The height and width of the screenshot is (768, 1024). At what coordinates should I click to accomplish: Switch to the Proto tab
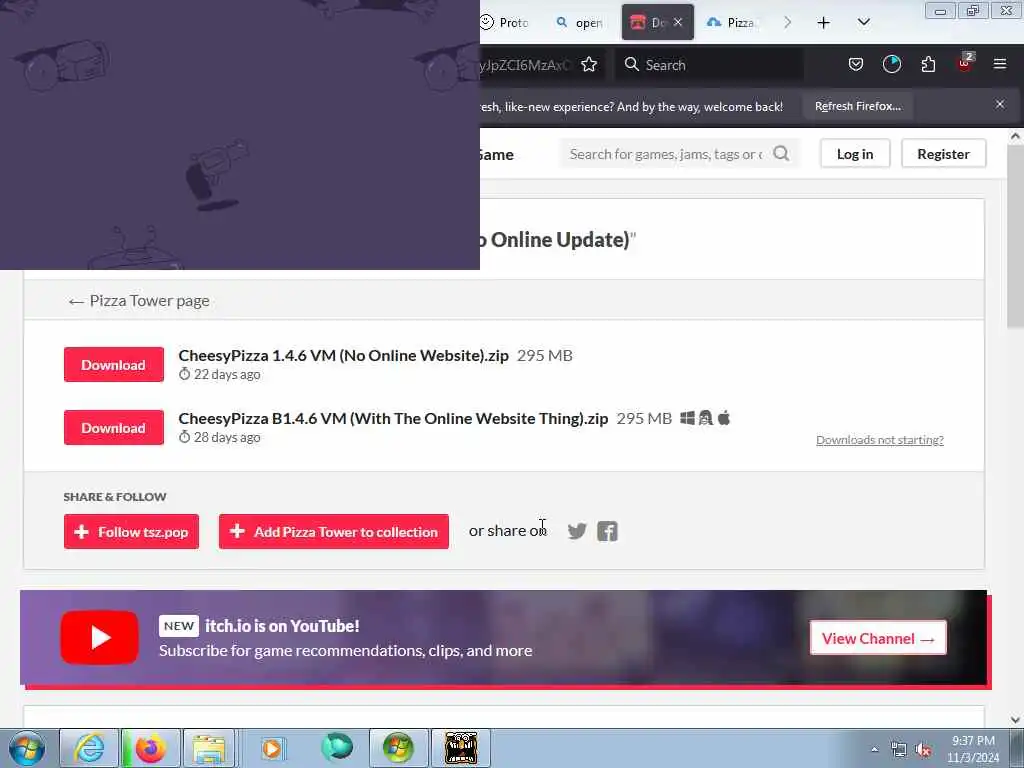[505, 23]
